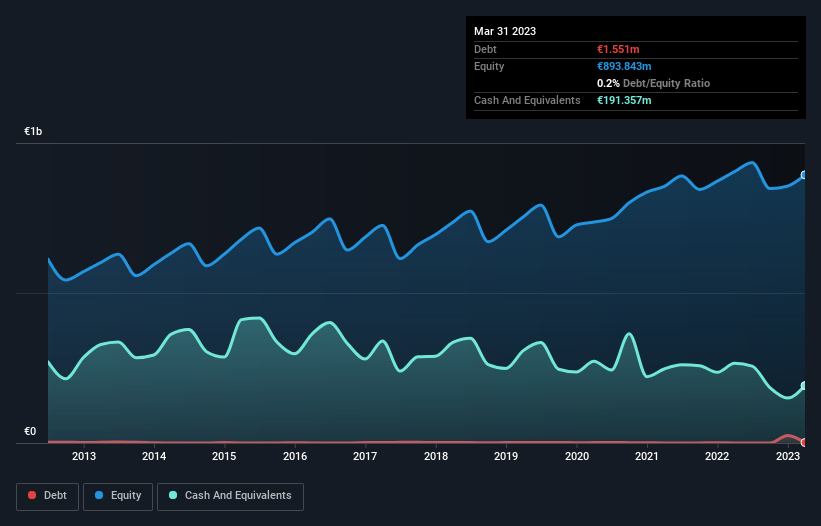Select the 2017 axis label
The width and height of the screenshot is (821, 526).
click(x=365, y=456)
